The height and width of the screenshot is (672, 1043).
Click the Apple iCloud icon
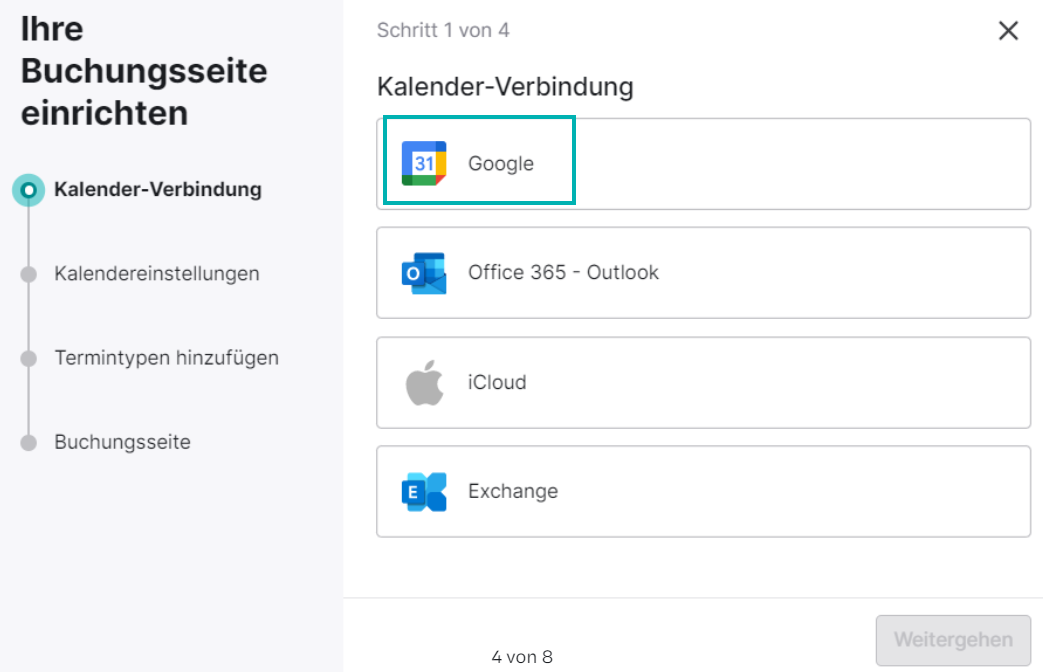tap(424, 383)
